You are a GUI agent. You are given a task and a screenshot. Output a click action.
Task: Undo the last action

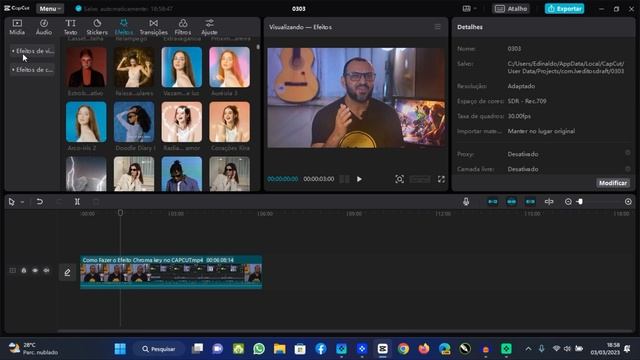[40, 202]
